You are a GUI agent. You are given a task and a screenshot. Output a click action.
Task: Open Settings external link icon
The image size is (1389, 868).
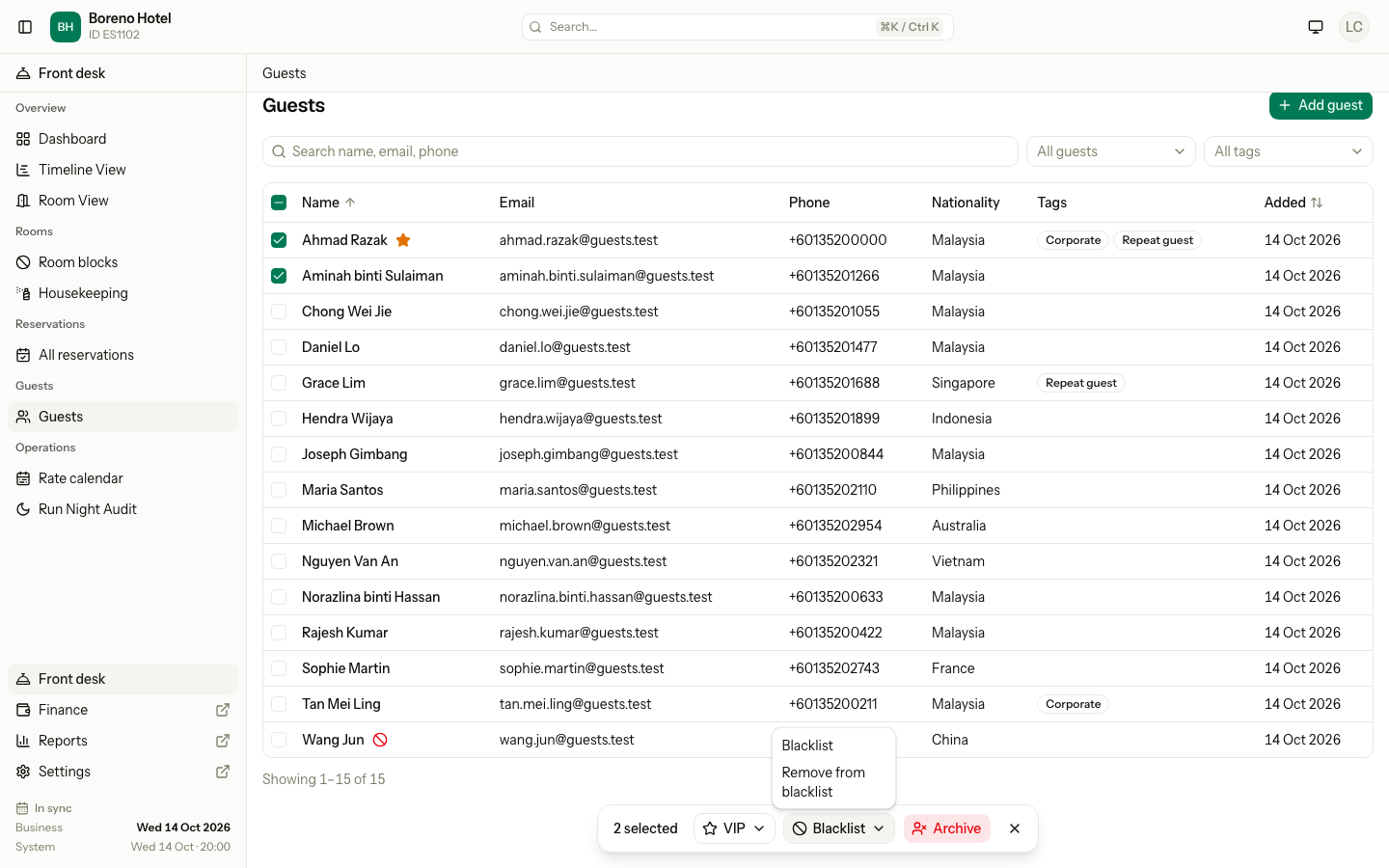click(x=223, y=772)
